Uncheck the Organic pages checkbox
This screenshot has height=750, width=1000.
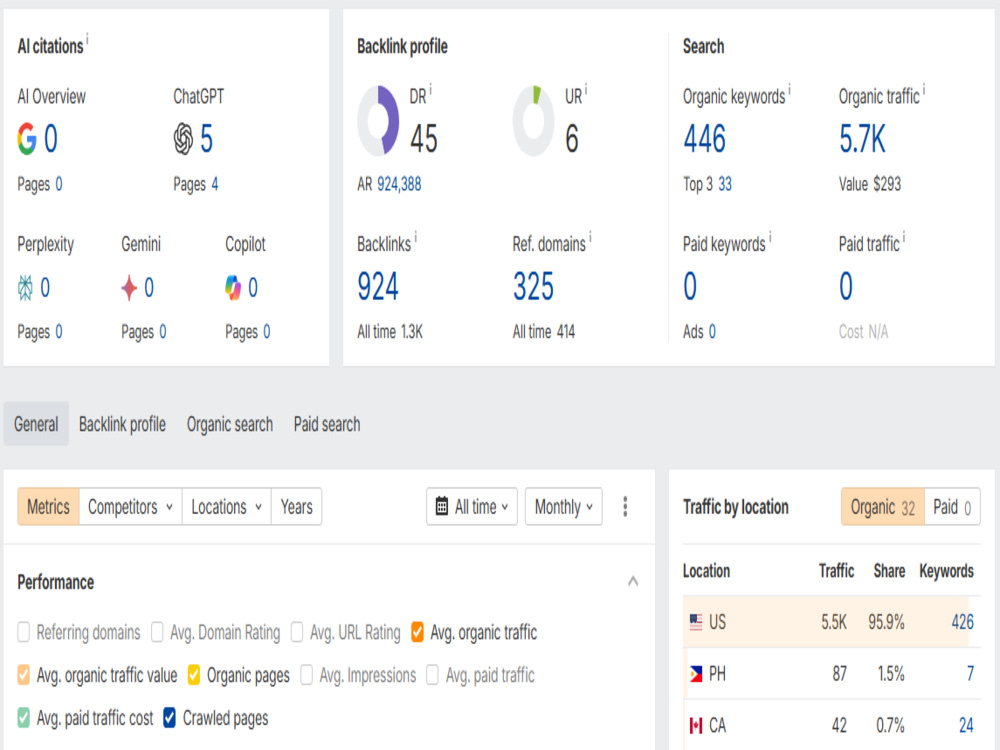coord(194,675)
